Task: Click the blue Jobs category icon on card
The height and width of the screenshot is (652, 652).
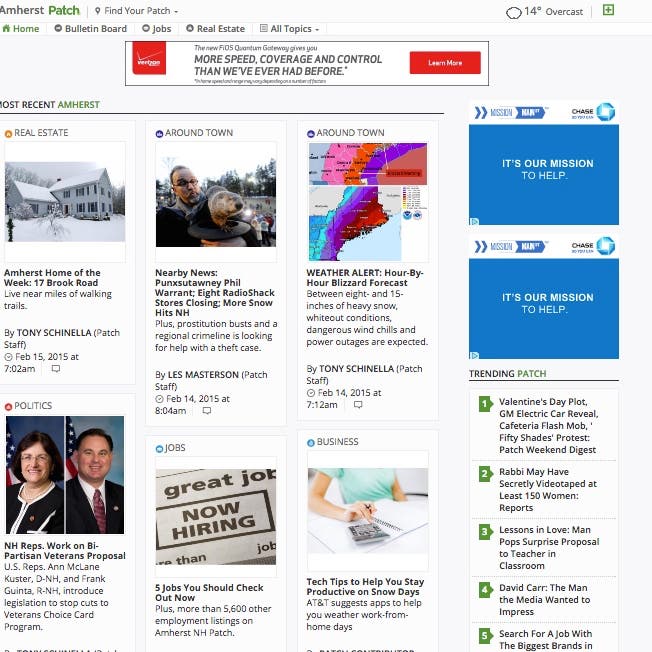Action: click(159, 449)
